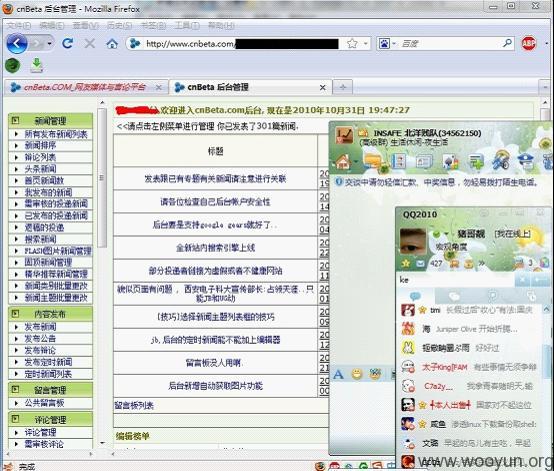Open a new tab with the plus button
554x471 pixels.
click(342, 87)
